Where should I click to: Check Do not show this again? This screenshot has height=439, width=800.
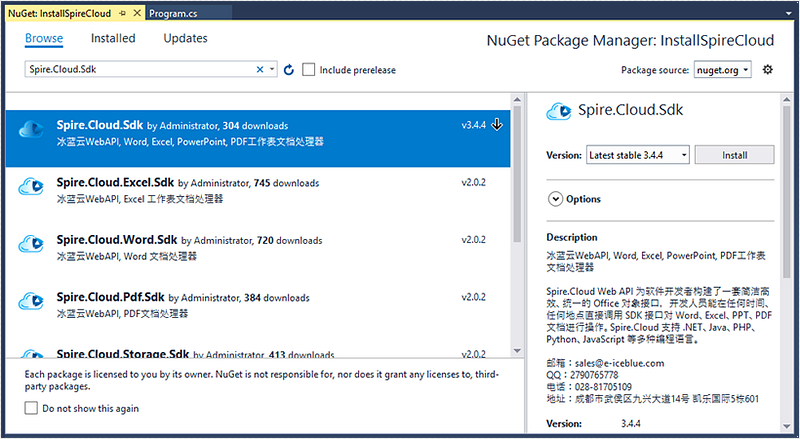31,408
